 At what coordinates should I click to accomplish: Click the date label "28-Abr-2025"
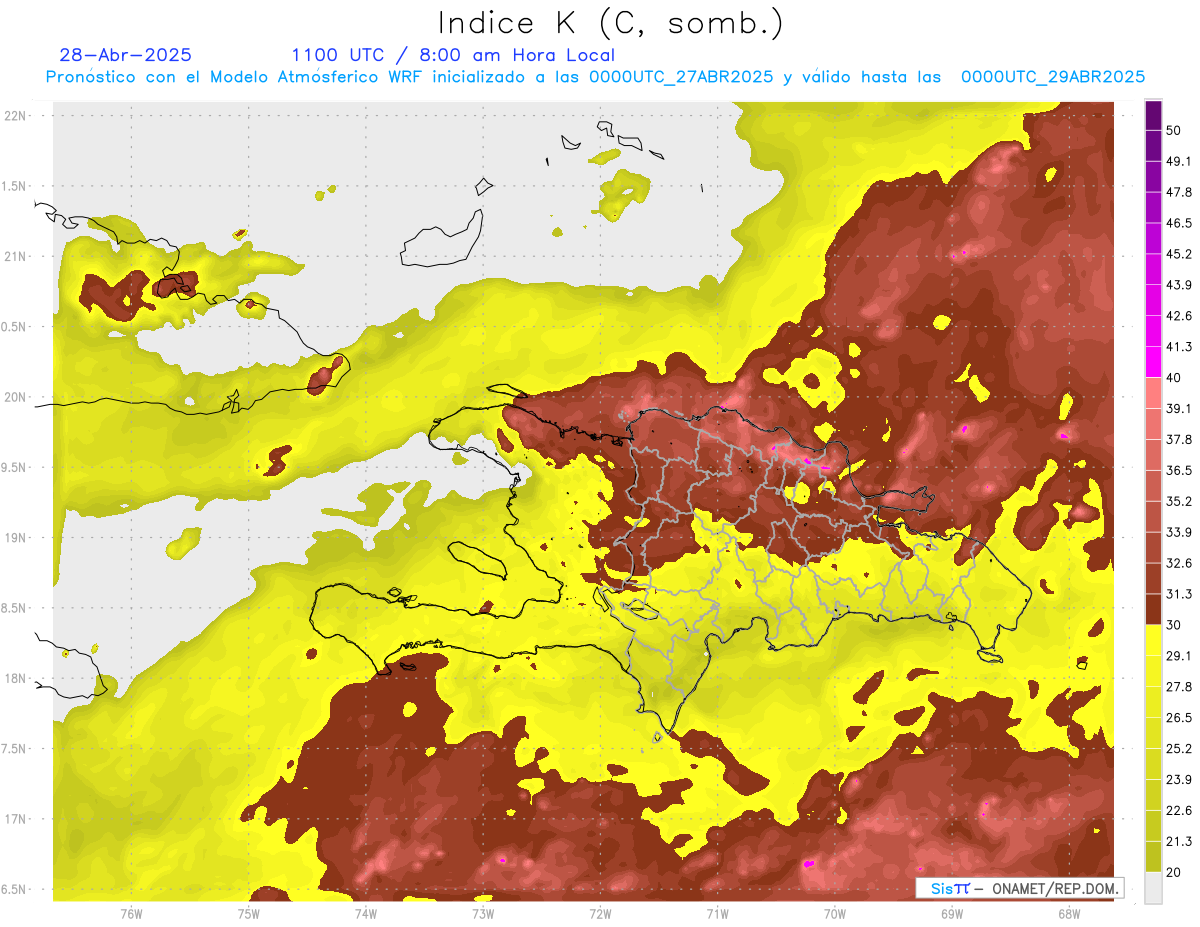click(x=126, y=55)
